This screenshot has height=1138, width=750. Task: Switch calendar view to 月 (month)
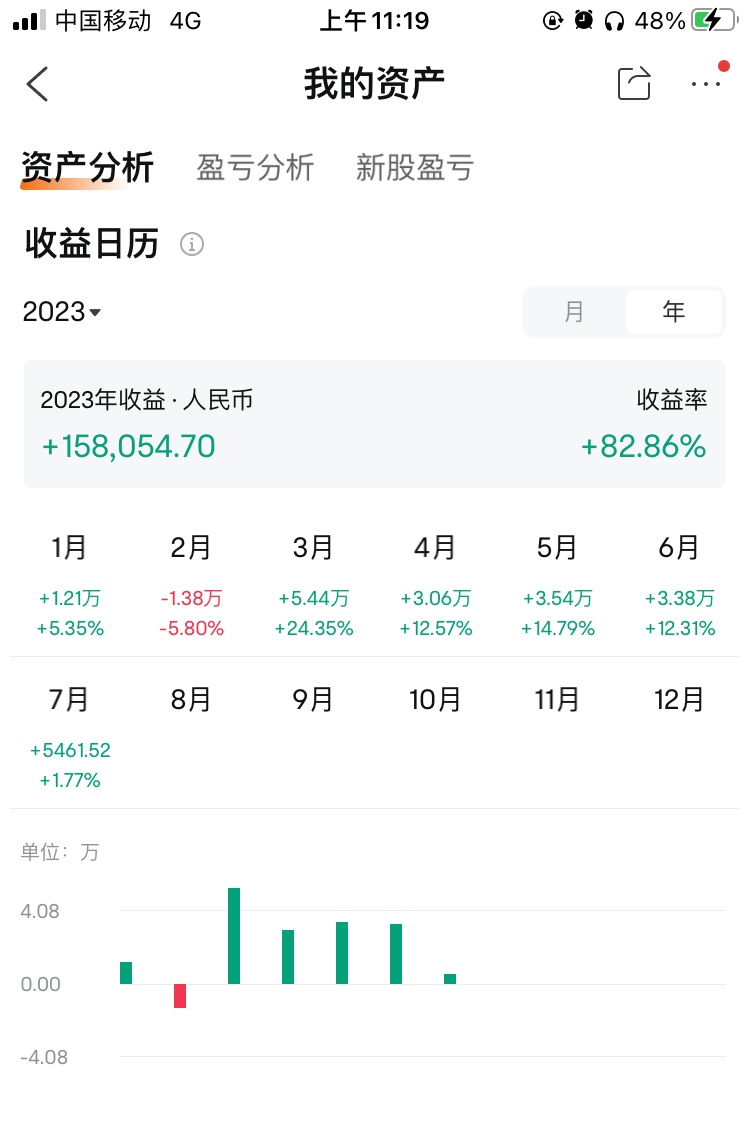pyautogui.click(x=574, y=312)
